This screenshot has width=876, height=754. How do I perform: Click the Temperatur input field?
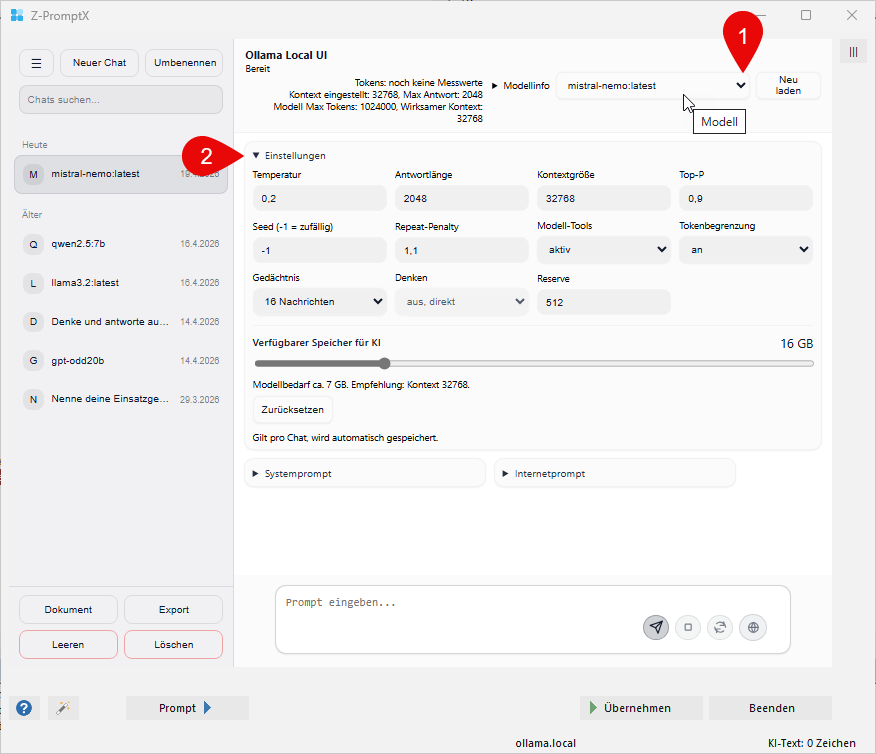coord(319,198)
